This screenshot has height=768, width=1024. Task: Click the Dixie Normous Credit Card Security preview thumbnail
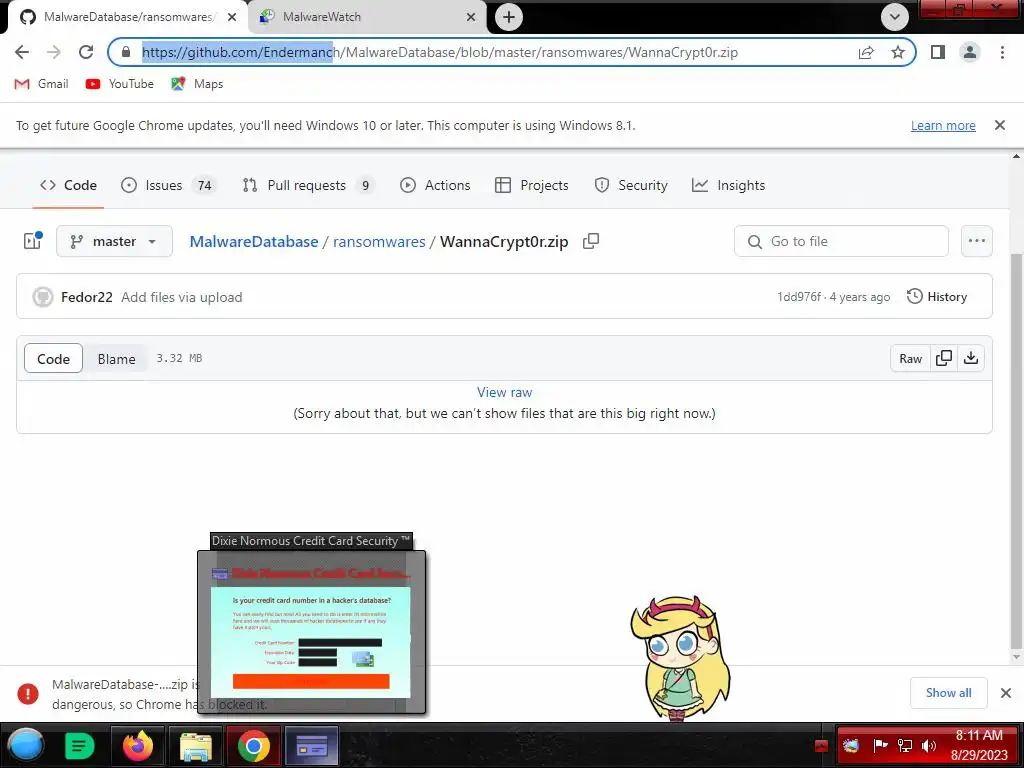coord(312,632)
